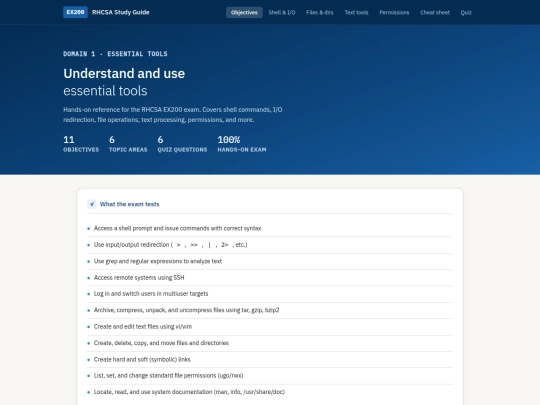Screen dimensions: 540x405
Task: Select 'Create, delete, copy, and move files' item
Action: click(x=270, y=343)
